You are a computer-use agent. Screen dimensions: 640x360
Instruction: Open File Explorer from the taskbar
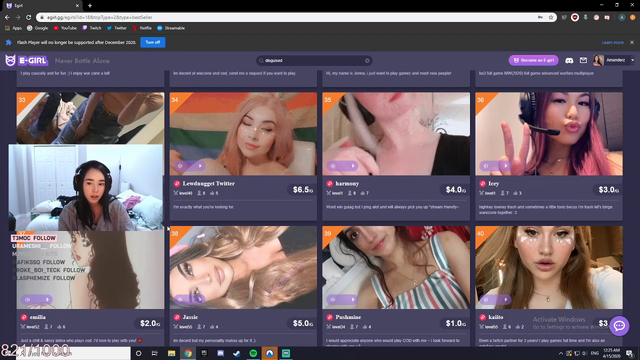[171, 353]
